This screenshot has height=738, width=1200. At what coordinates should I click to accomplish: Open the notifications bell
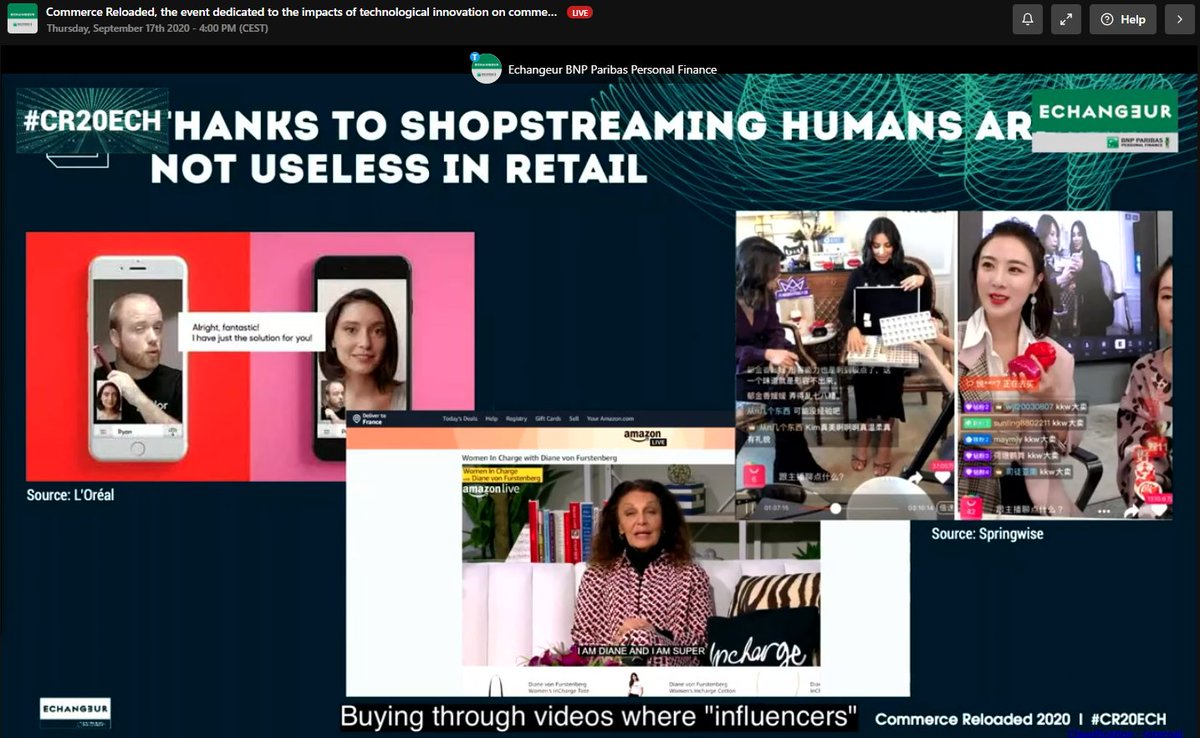pyautogui.click(x=1027, y=19)
